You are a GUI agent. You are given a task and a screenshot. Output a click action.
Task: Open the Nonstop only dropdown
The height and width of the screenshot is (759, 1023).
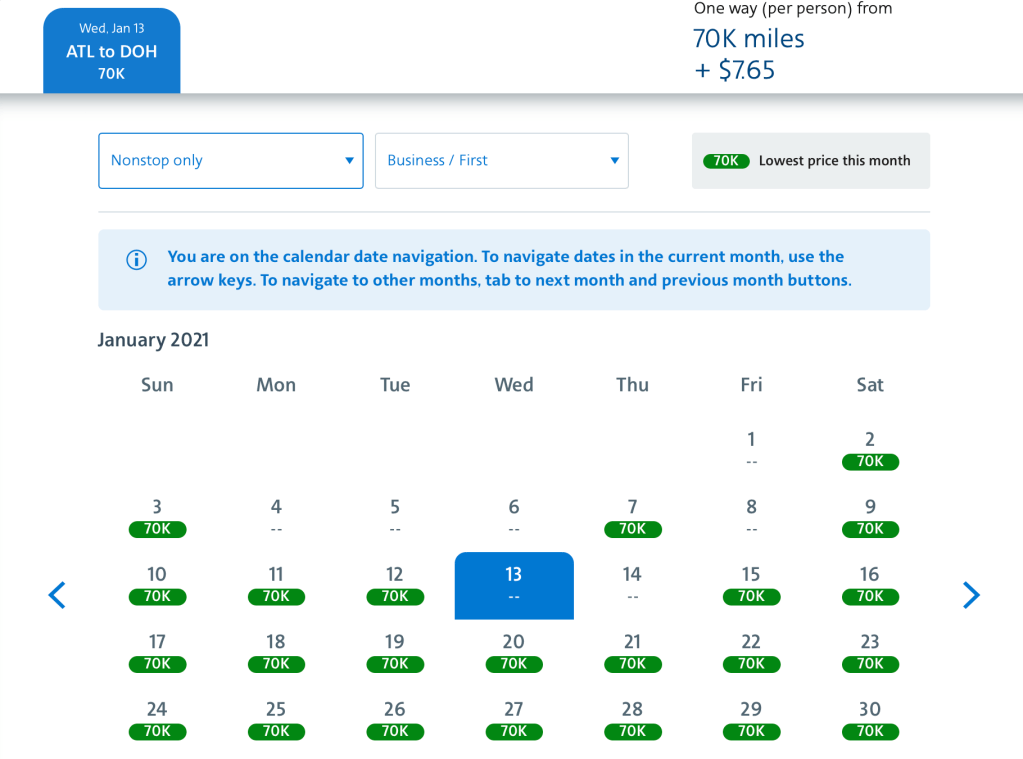click(x=231, y=161)
